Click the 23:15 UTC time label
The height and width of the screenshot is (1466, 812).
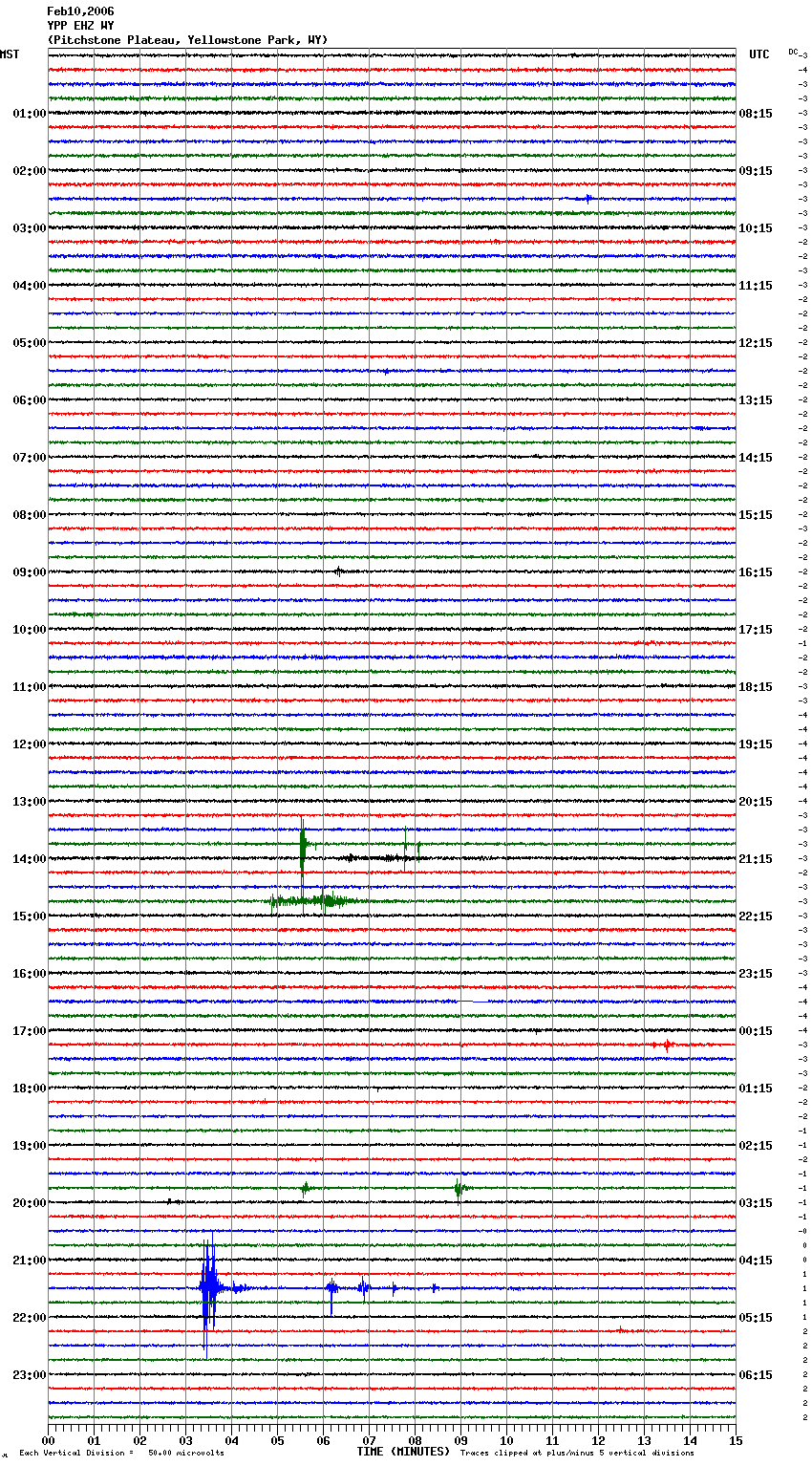756,974
